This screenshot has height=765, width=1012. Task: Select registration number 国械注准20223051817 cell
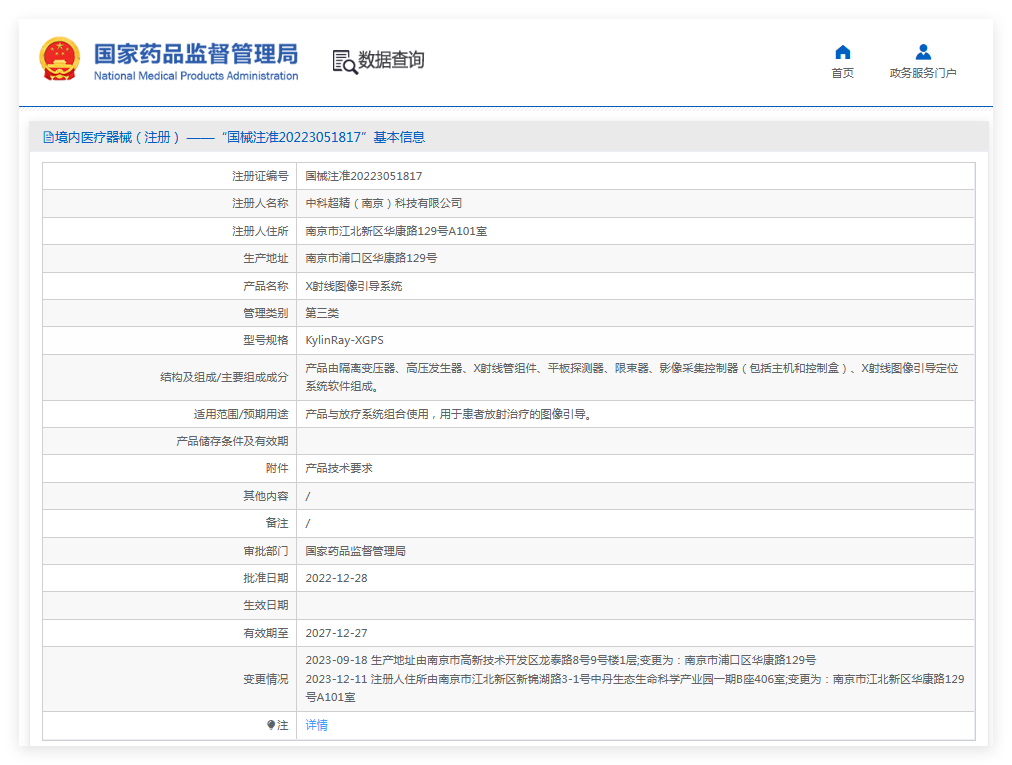coord(363,176)
